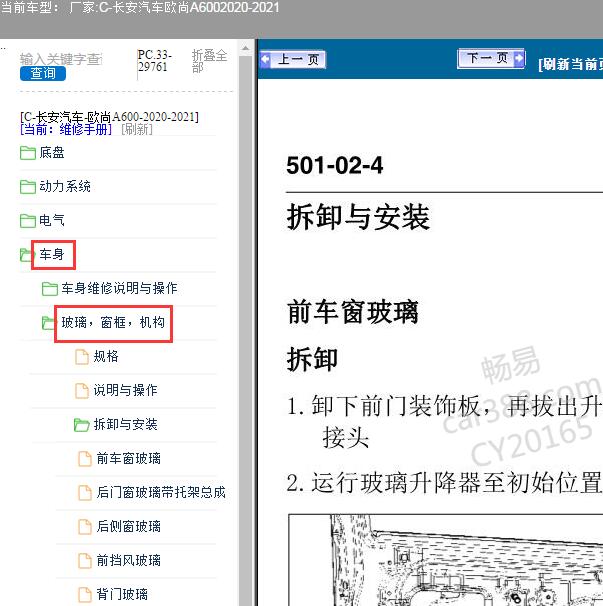Click the sidebar scrollbar up arrow
603x606 pixels.
(x=245, y=49)
